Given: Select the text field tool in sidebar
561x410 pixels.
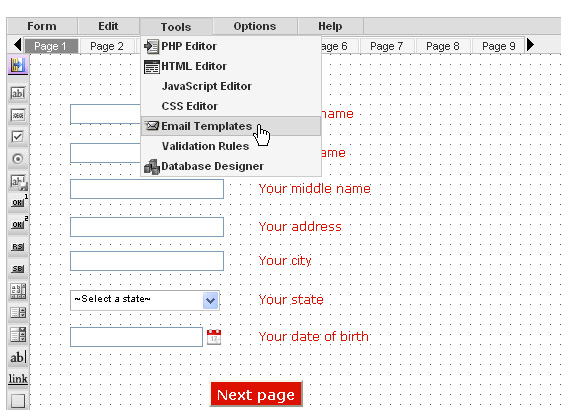Looking at the screenshot, I should 18,93.
